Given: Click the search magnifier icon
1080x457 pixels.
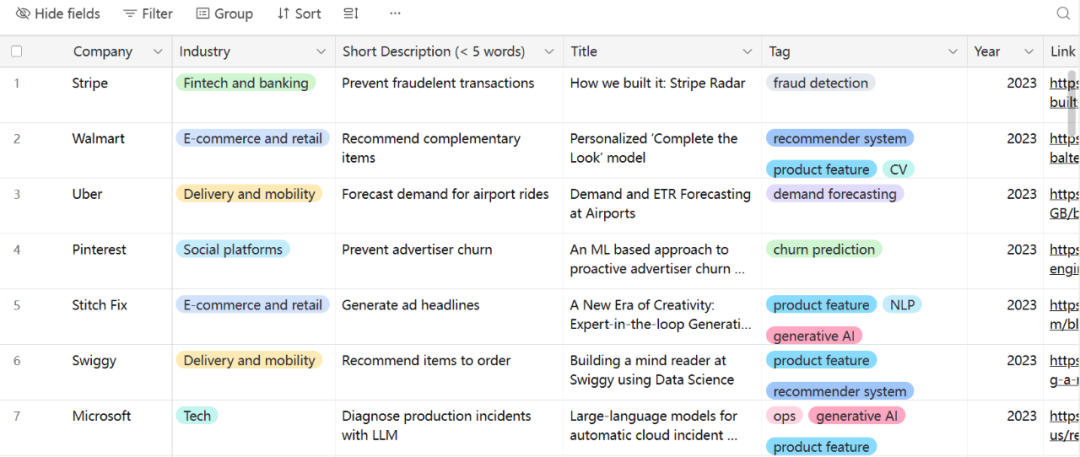Looking at the screenshot, I should point(1063,14).
